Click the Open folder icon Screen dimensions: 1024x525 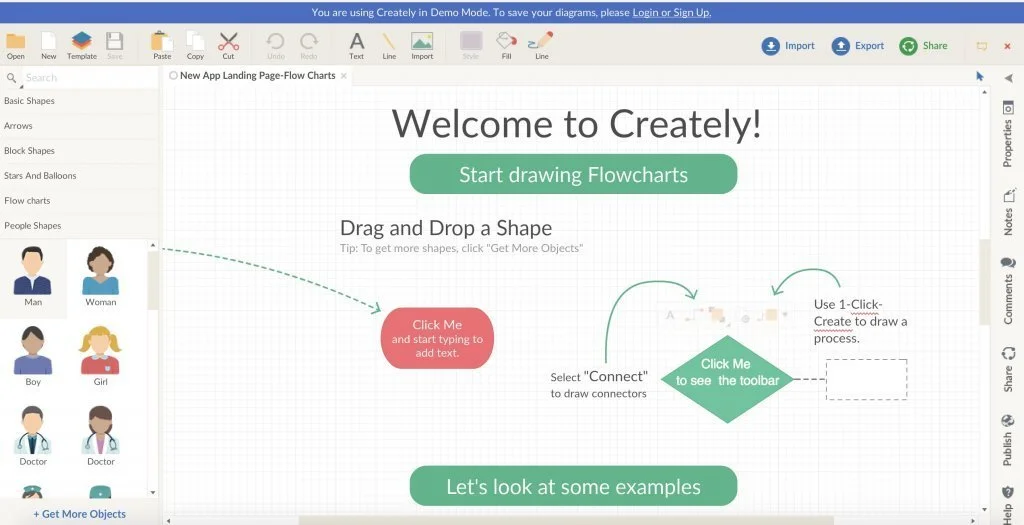(16, 42)
